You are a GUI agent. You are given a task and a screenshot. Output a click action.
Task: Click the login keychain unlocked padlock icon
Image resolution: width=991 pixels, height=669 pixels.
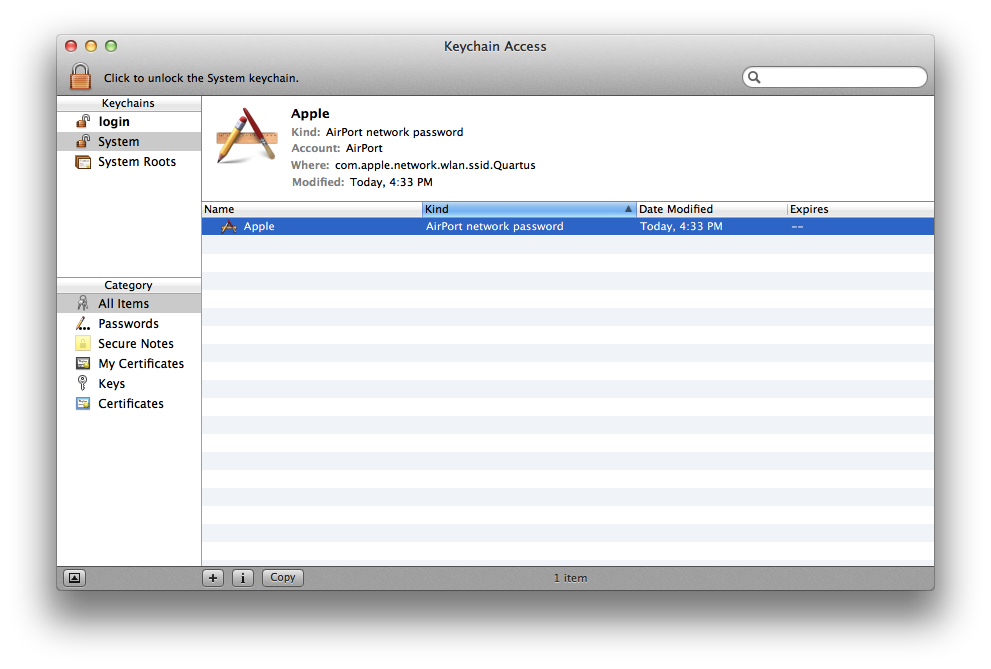click(83, 121)
